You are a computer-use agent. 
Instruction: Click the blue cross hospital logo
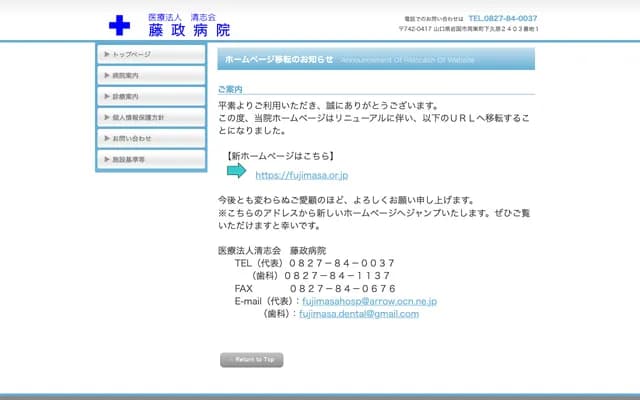[120, 25]
